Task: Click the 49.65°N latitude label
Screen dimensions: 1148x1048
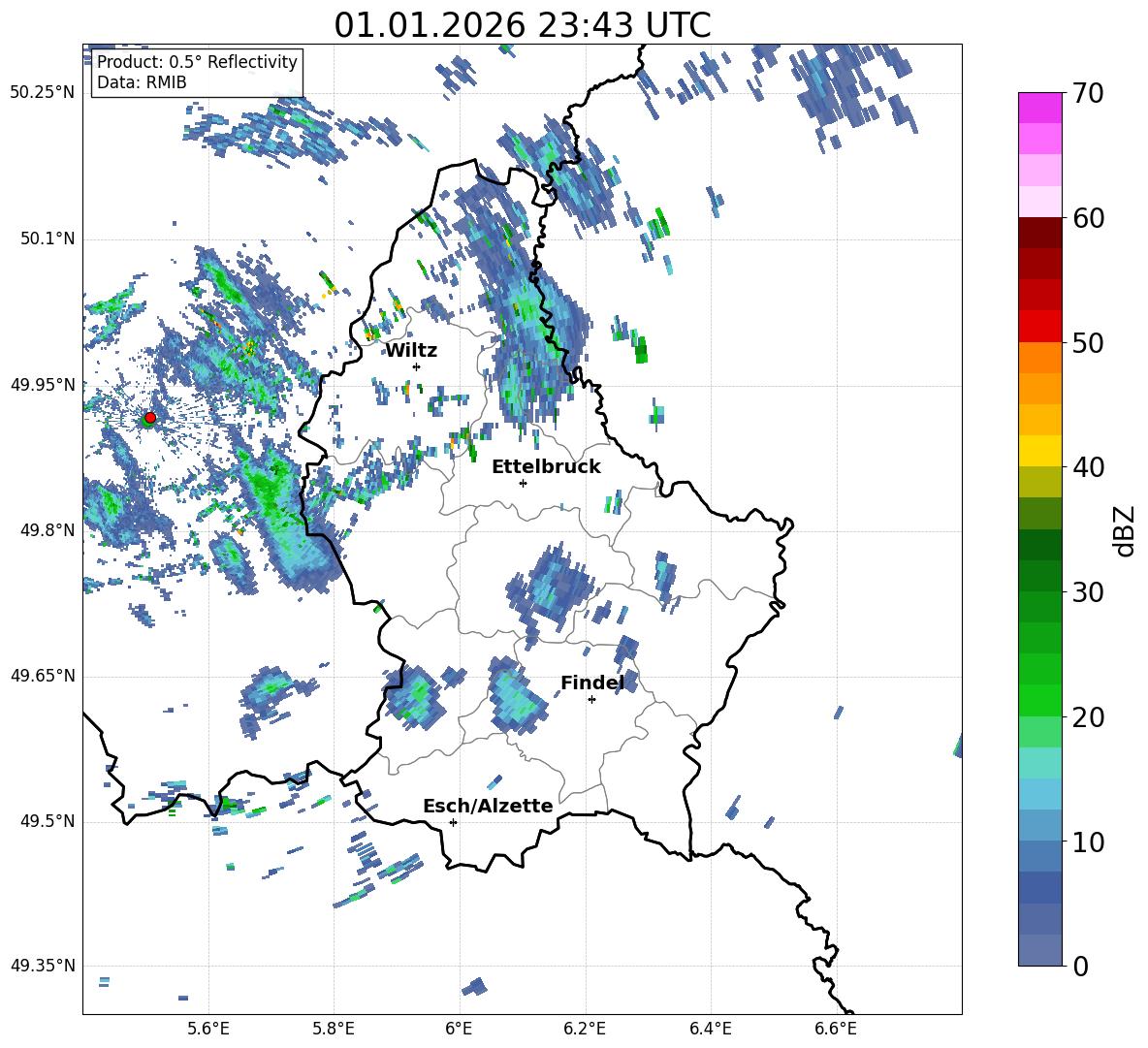Action: point(43,676)
